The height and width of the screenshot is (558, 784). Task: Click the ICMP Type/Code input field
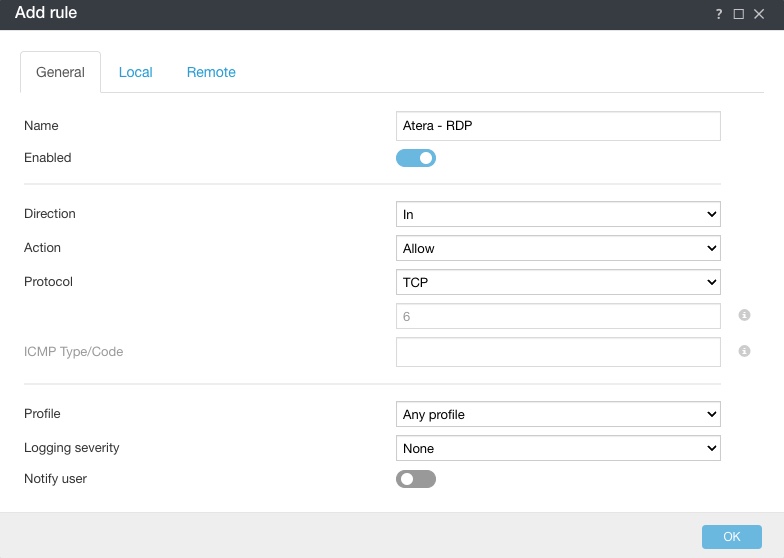pyautogui.click(x=558, y=352)
